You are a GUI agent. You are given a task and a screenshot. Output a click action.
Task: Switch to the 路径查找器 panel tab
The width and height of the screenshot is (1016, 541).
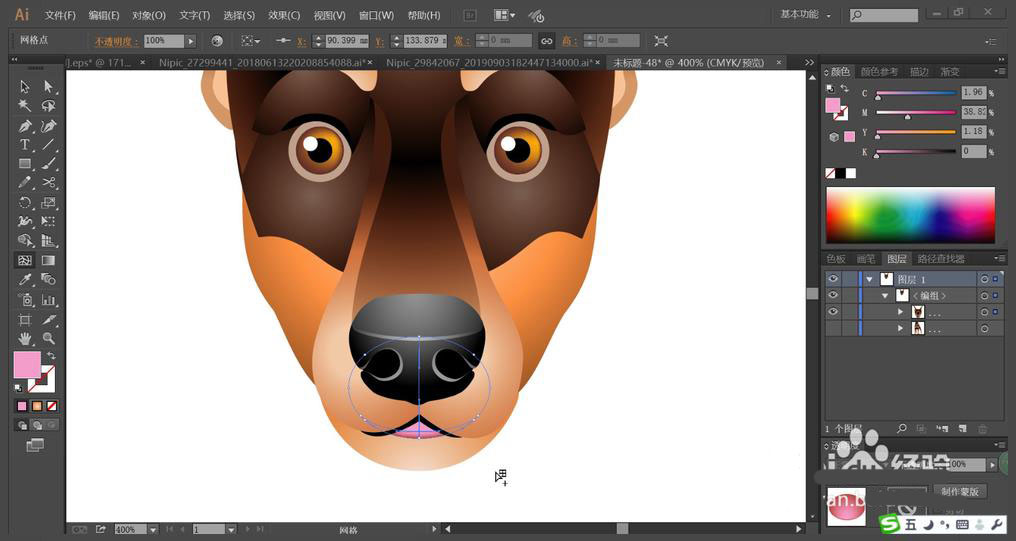tap(941, 259)
